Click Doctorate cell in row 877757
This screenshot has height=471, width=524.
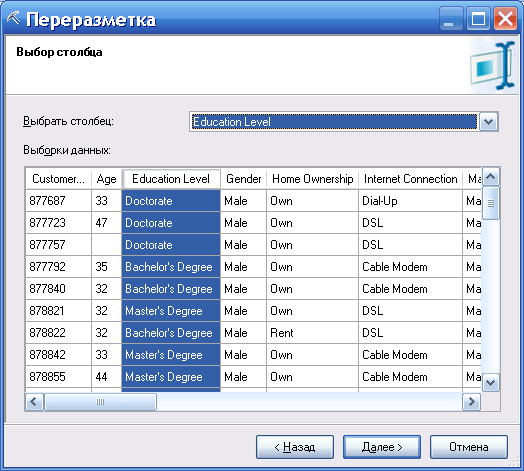[171, 245]
